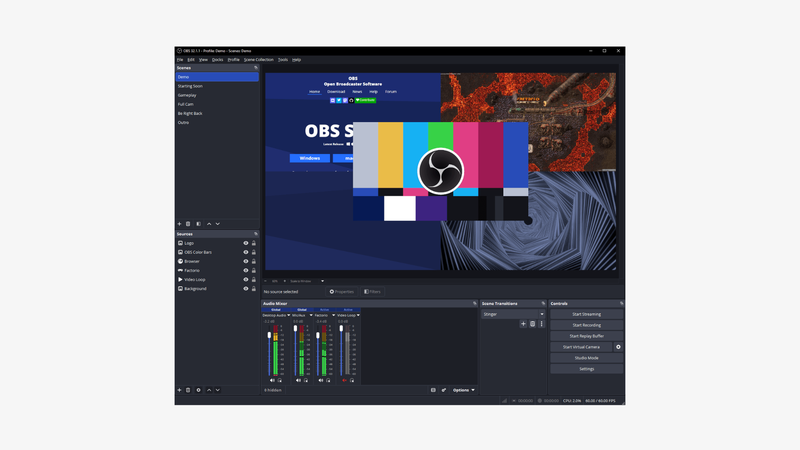
Task: Open transition properties three-dot menu
Action: click(541, 324)
